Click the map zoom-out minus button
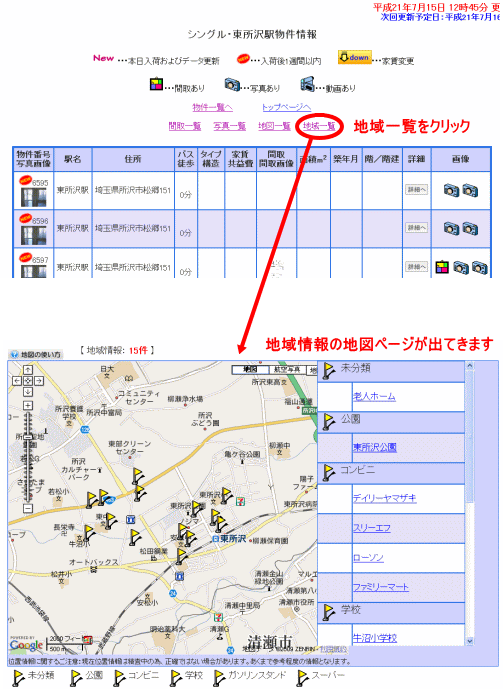Viewport: 503px width, 689px height. coord(28,508)
